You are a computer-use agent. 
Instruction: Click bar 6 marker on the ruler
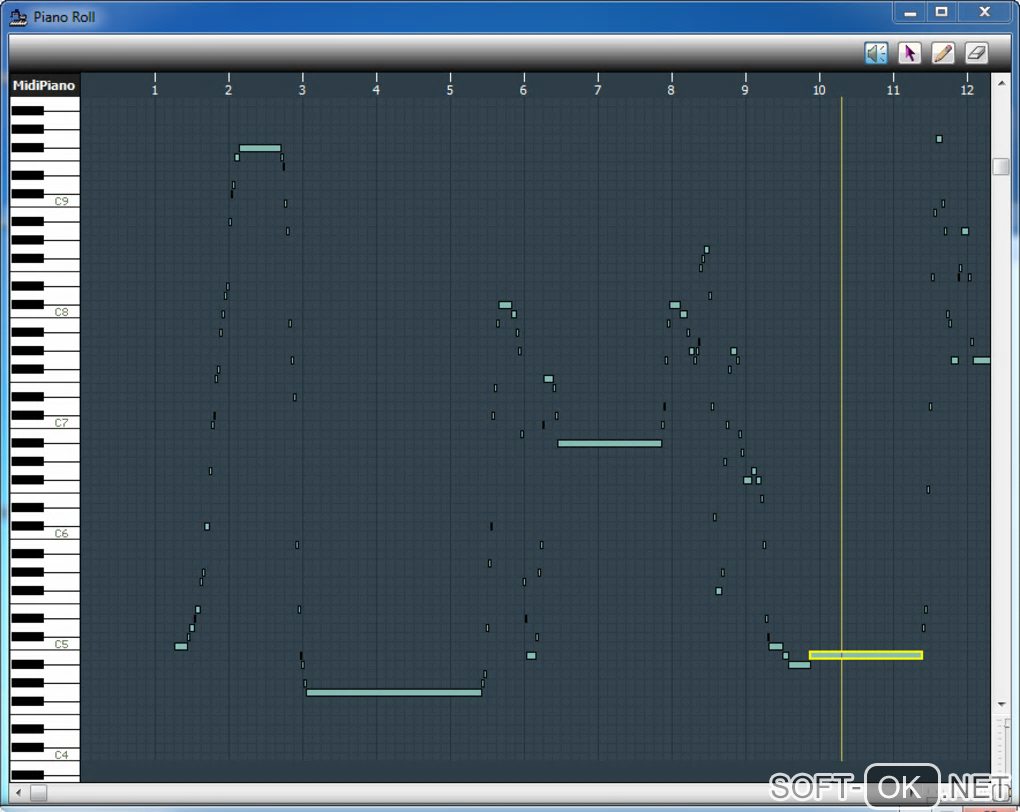[523, 89]
